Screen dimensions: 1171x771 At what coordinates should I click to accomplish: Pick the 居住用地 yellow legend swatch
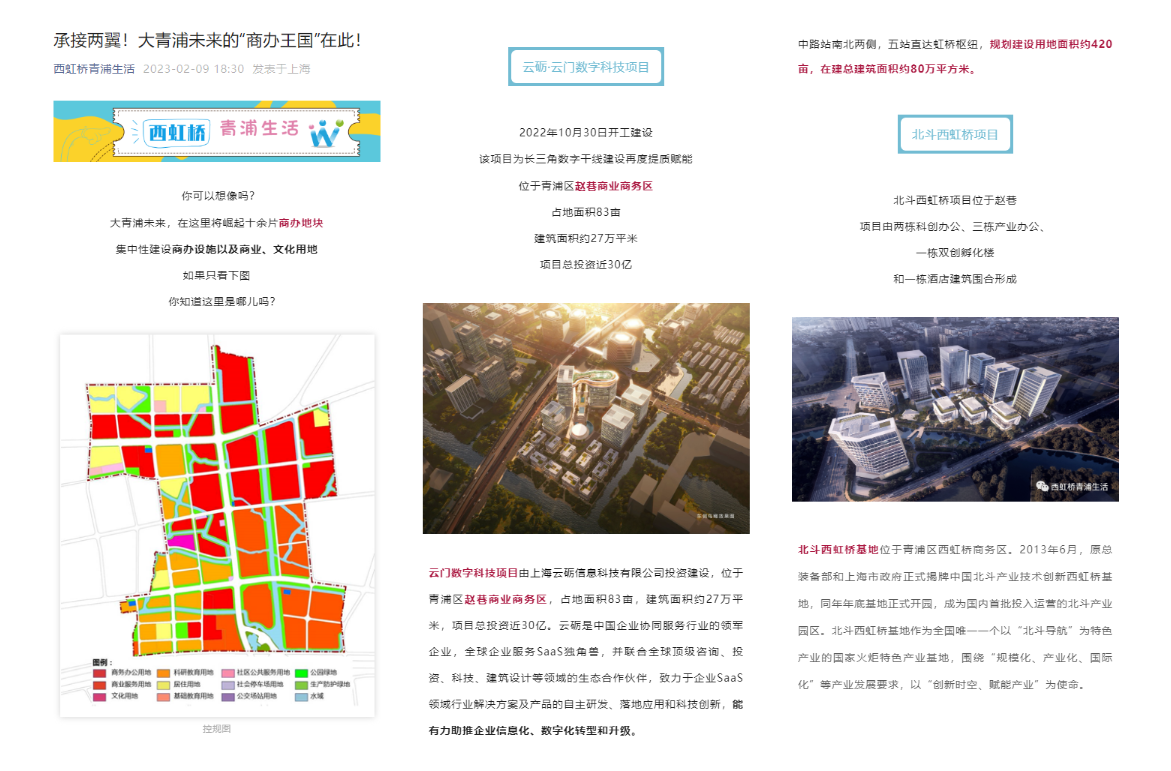(x=163, y=685)
